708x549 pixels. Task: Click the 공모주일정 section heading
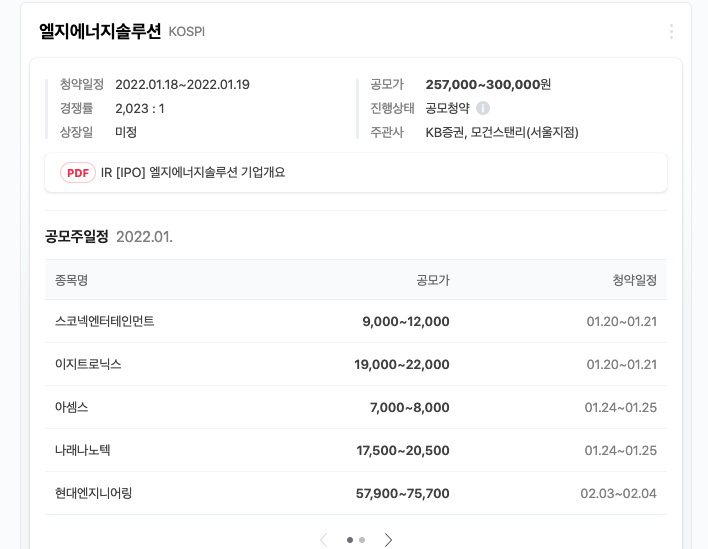click(77, 236)
